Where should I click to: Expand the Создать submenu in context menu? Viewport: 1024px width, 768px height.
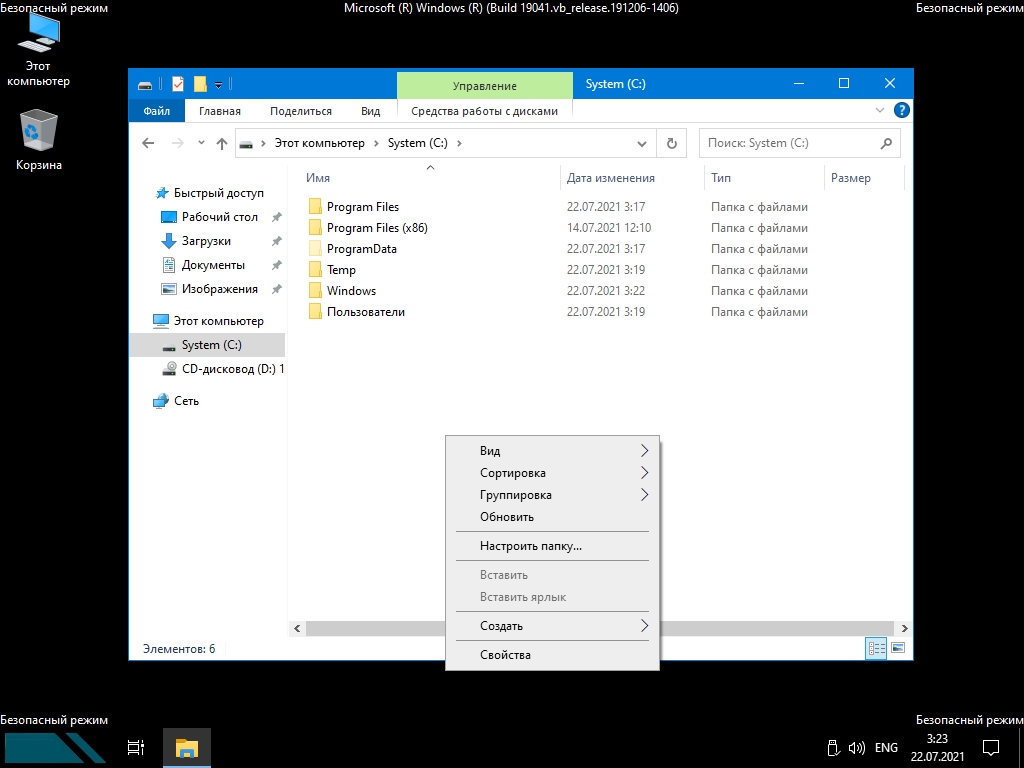point(551,626)
